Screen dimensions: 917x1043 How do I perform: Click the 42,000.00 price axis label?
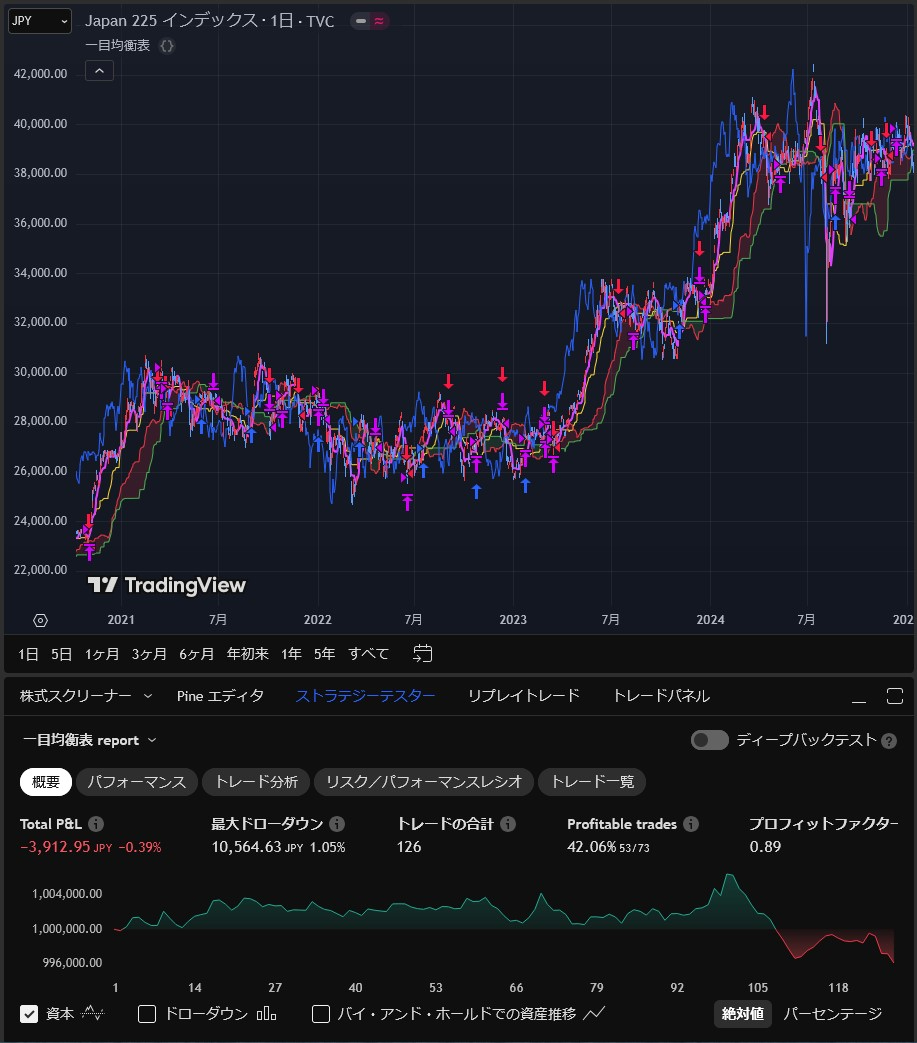click(41, 74)
